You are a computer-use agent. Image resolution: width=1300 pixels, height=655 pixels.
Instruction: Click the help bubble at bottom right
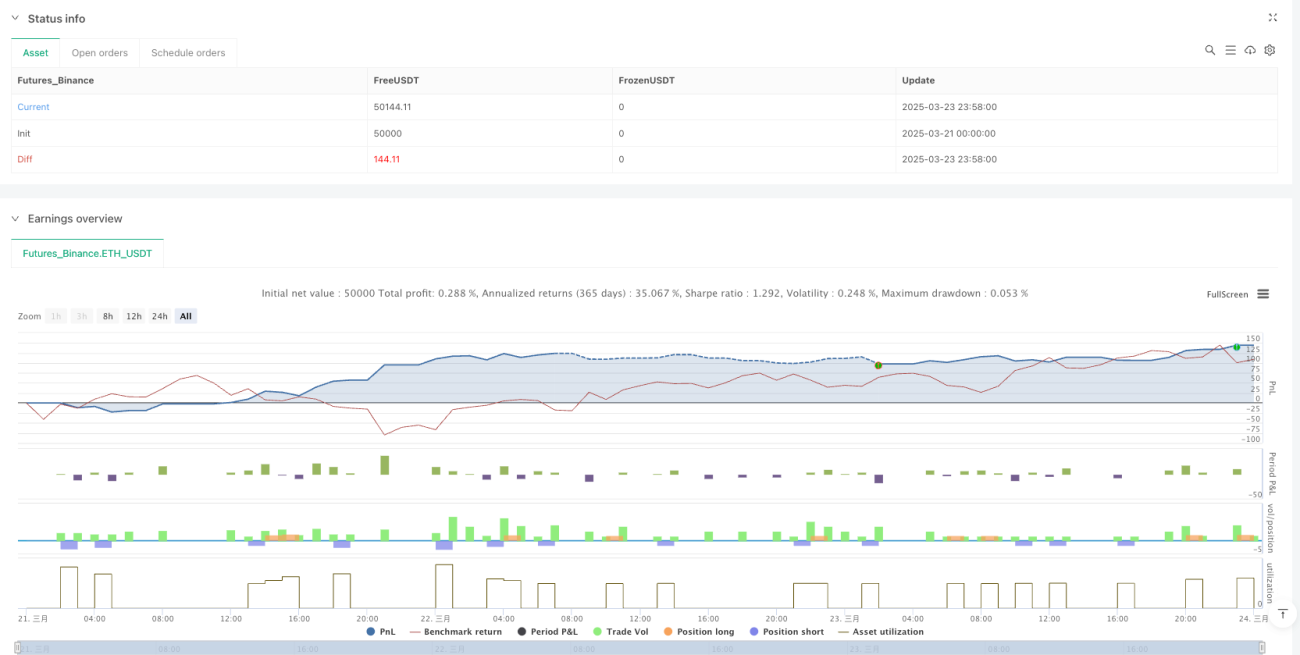coord(1282,612)
